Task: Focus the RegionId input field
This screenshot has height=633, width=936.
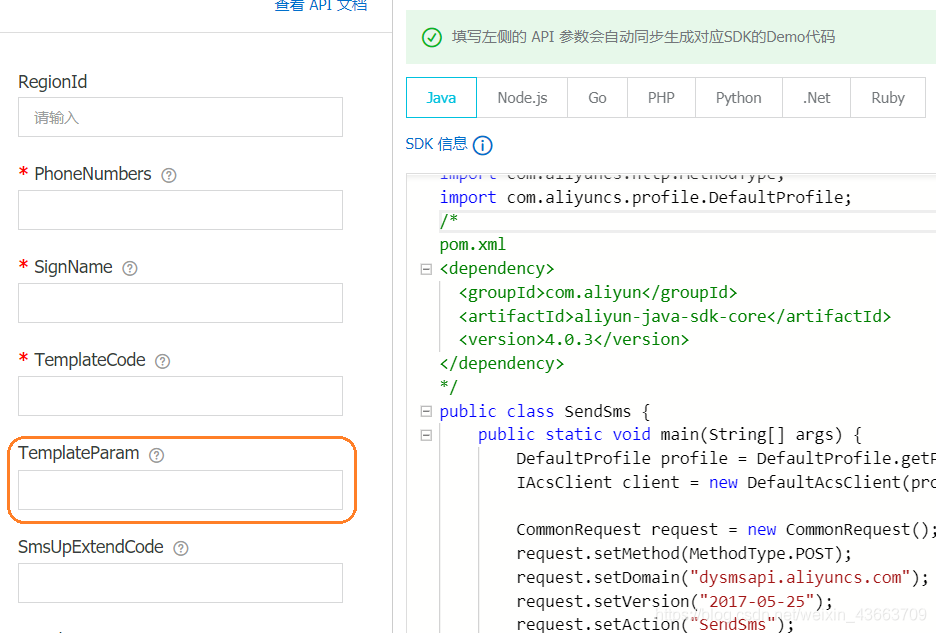Action: pos(180,117)
